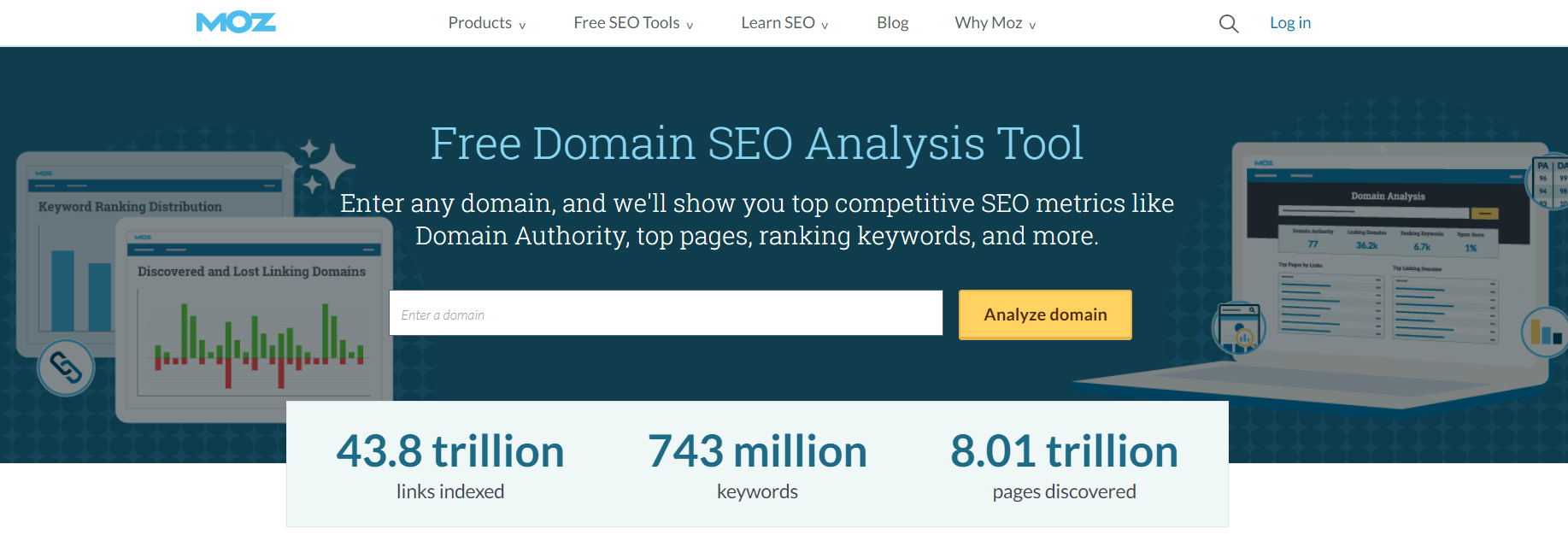Expand the Why Moz menu
1568x535 pixels.
[995, 23]
